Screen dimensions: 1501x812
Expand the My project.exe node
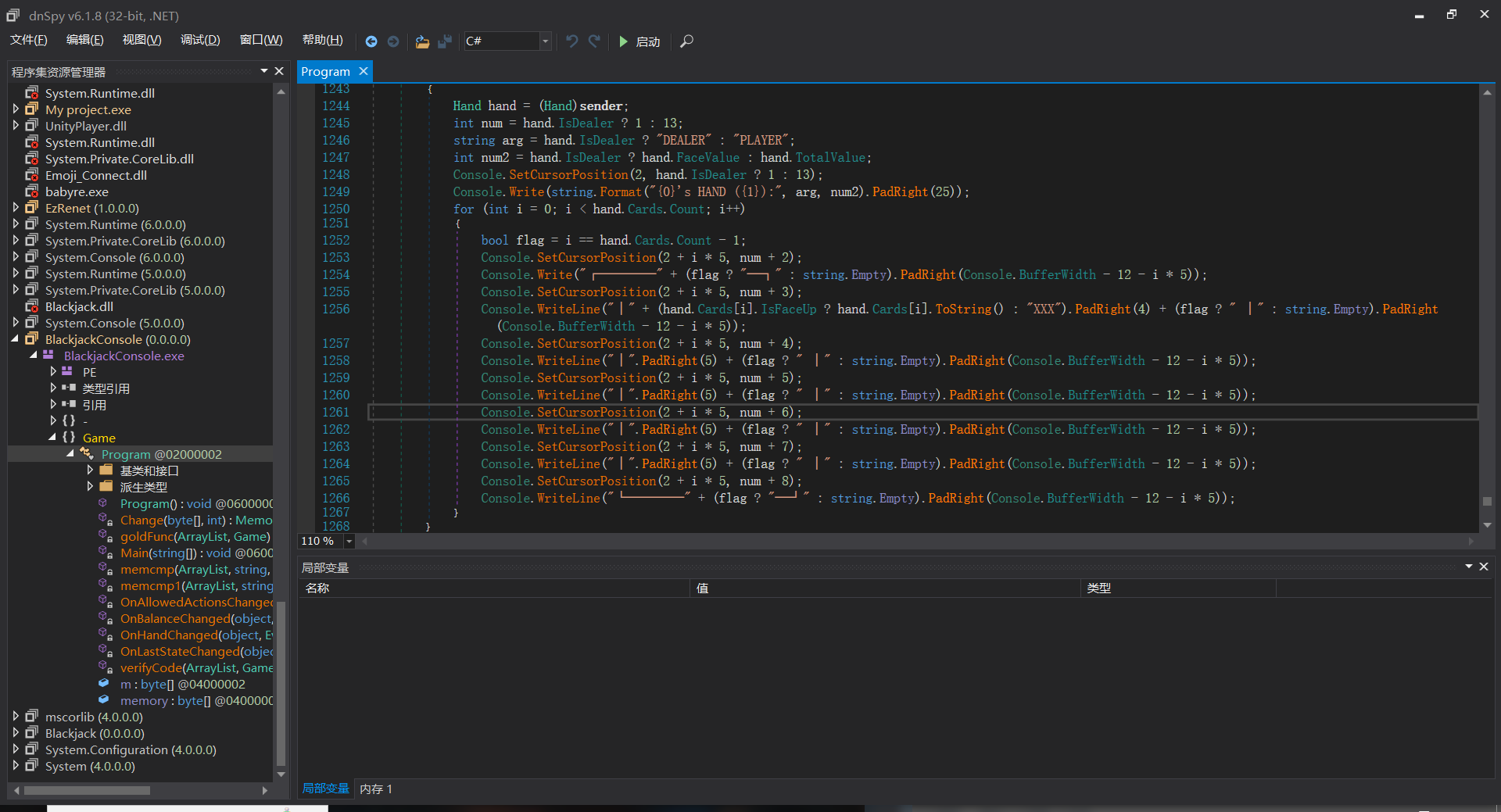point(16,109)
